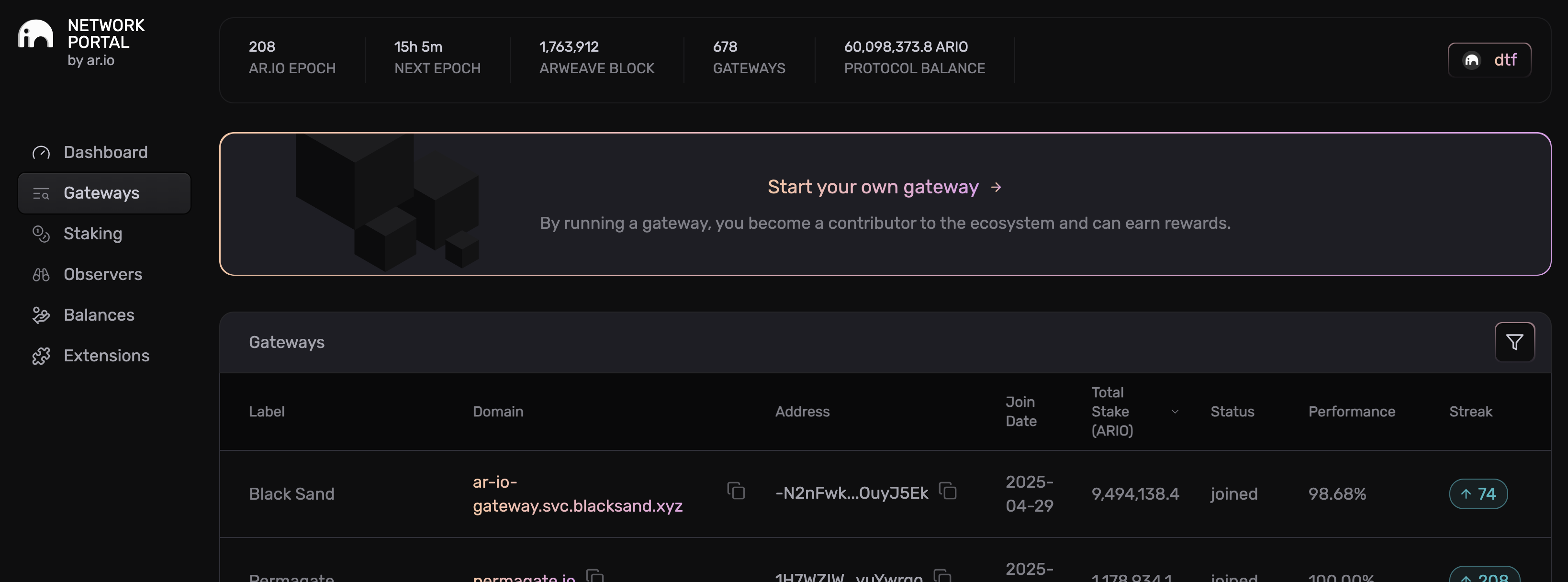This screenshot has width=1568, height=582.
Task: Open the dtf profile button
Action: (1489, 60)
